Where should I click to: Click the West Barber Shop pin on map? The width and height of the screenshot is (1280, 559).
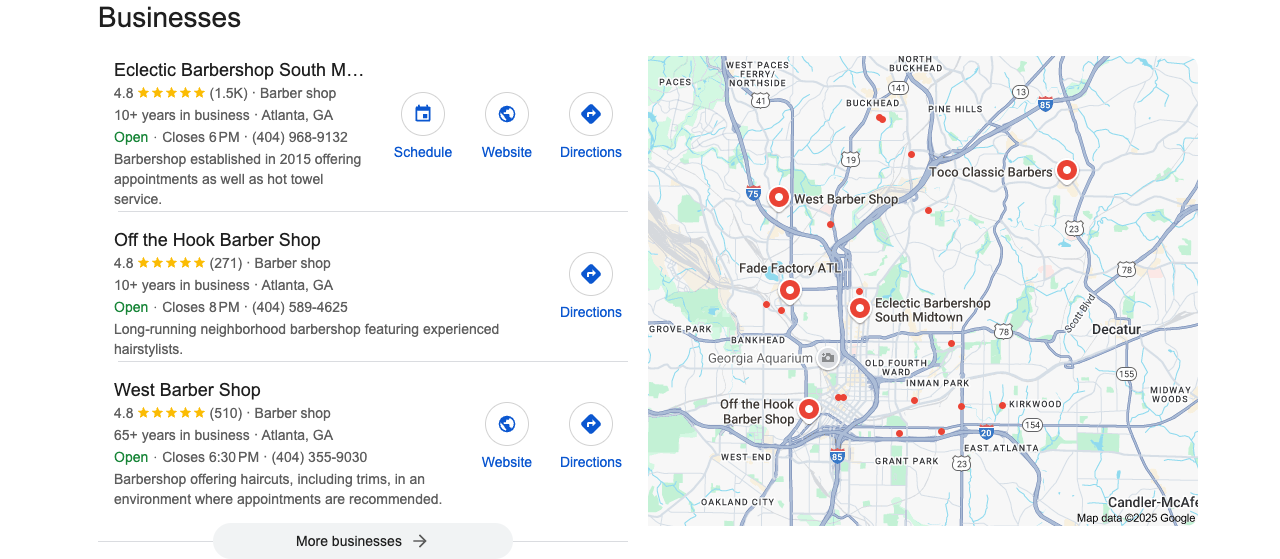pyautogui.click(x=779, y=197)
